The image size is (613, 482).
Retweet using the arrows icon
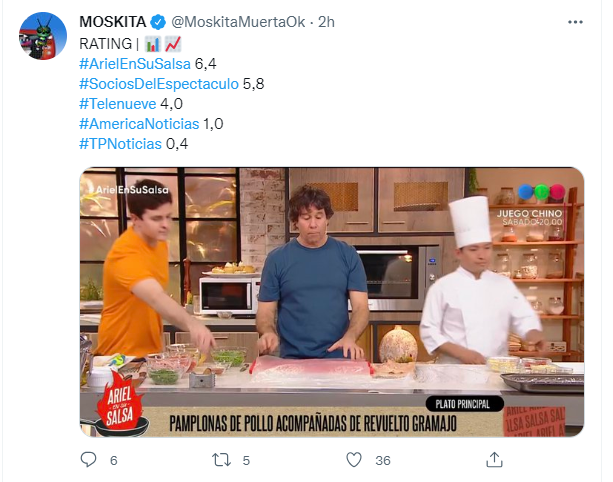pyautogui.click(x=221, y=460)
